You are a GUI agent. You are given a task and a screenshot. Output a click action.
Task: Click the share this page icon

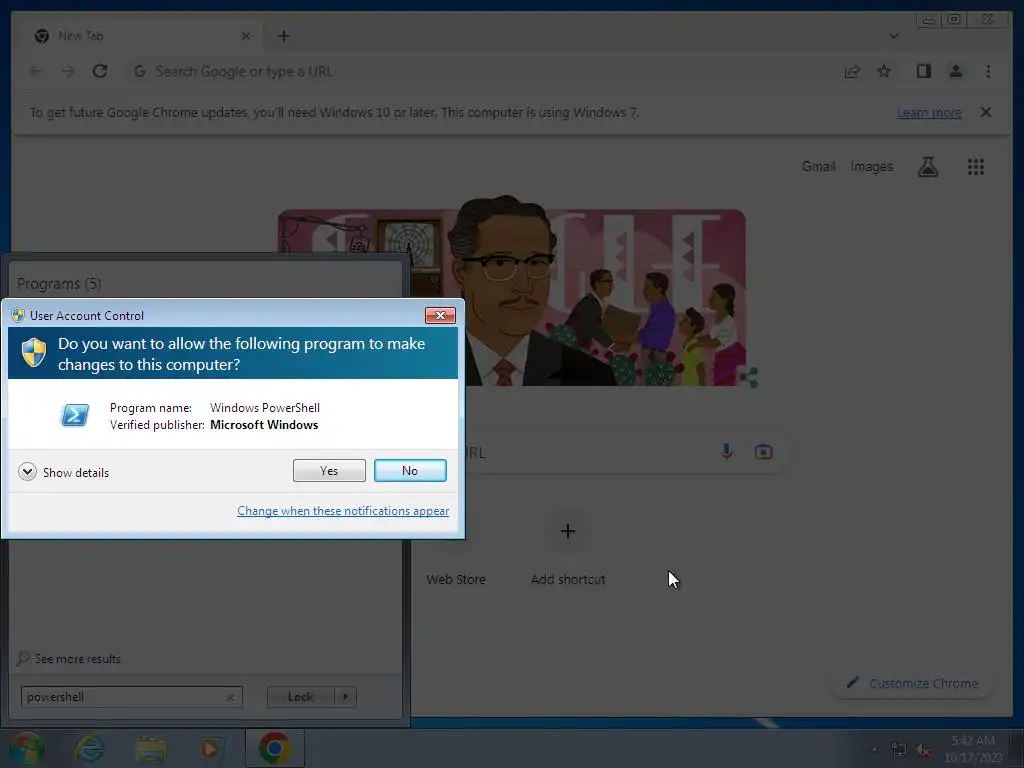[x=852, y=71]
